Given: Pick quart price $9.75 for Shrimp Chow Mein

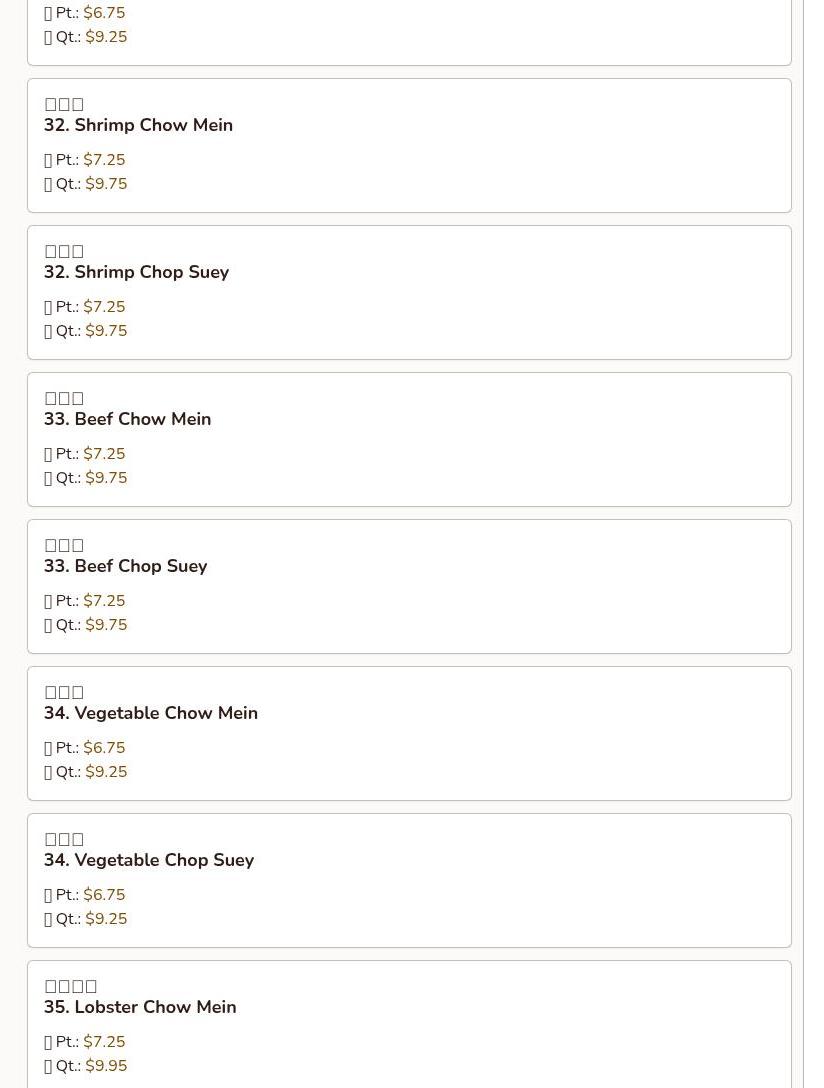Looking at the screenshot, I should pos(106,184).
